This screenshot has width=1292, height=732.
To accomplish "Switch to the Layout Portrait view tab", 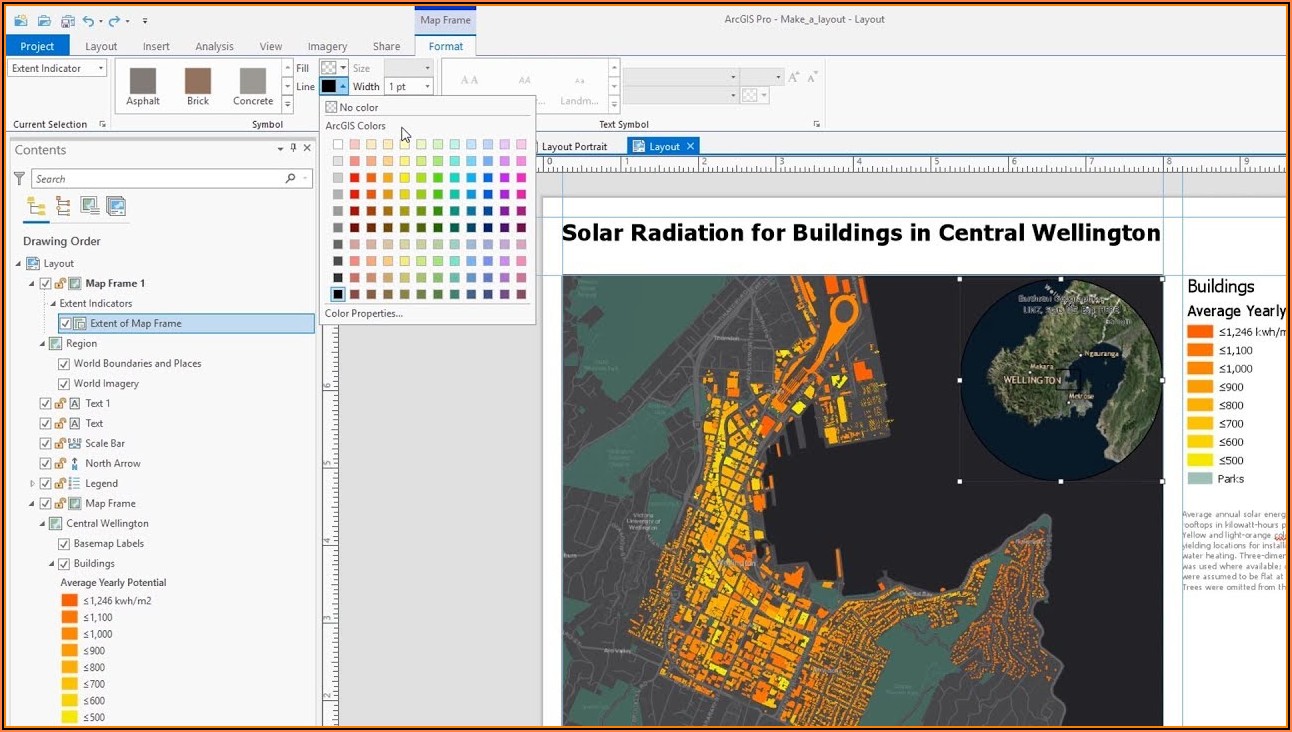I will (574, 147).
